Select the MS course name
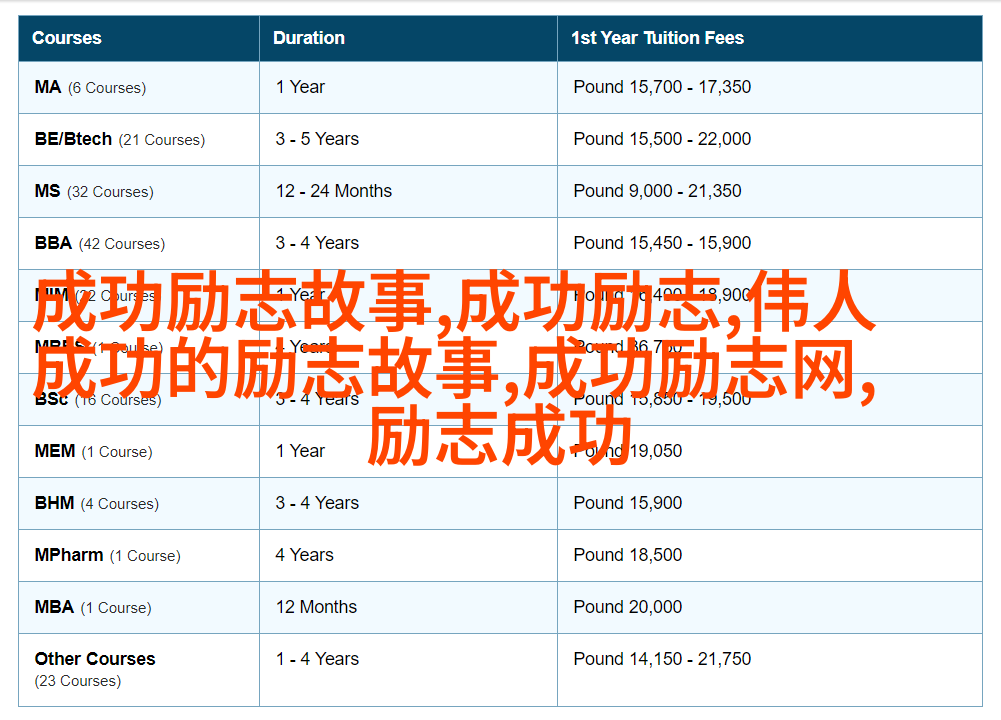The width and height of the screenshot is (1001, 720). click(48, 191)
